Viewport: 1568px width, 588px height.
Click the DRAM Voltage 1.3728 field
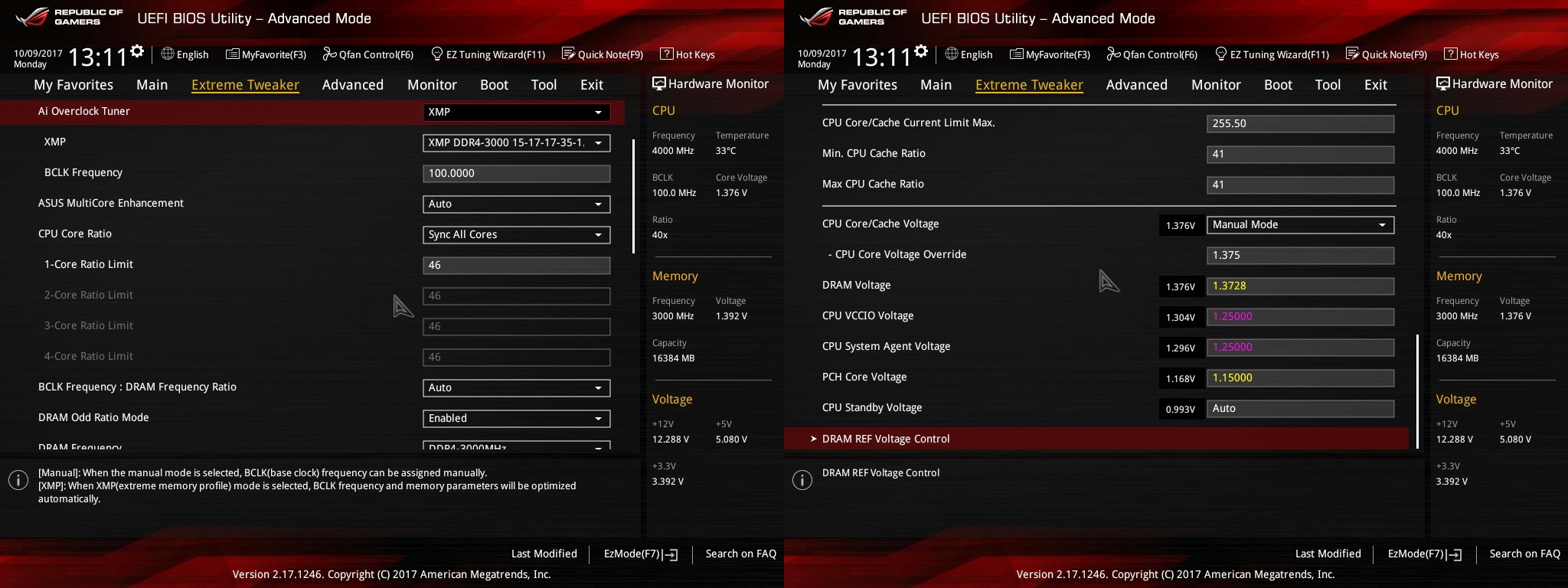(1300, 286)
